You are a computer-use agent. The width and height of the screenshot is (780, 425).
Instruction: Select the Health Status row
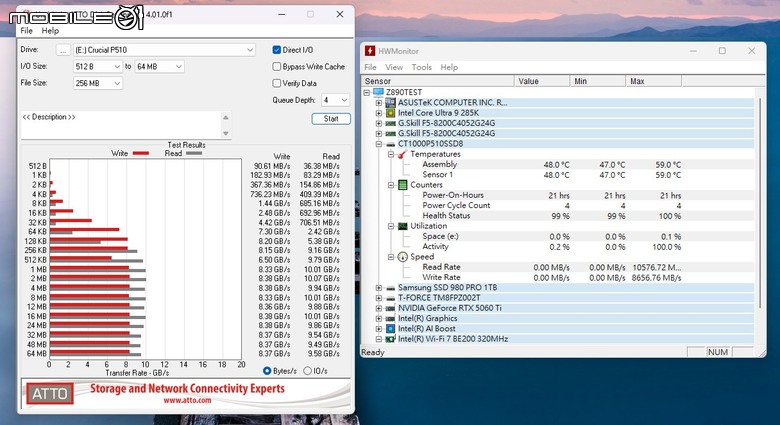click(557, 216)
